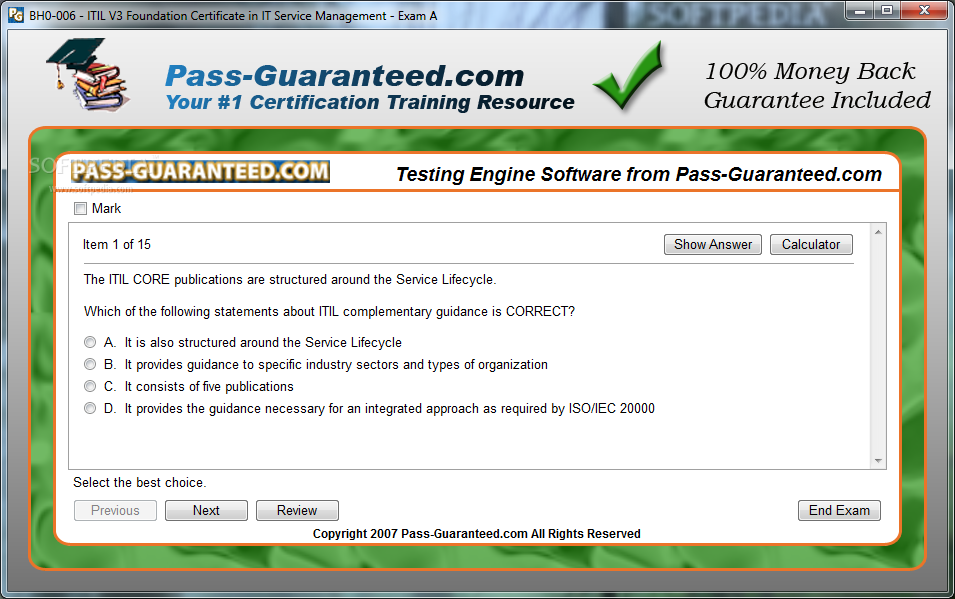Minimize the exam window
The width and height of the screenshot is (955, 599).
click(860, 10)
